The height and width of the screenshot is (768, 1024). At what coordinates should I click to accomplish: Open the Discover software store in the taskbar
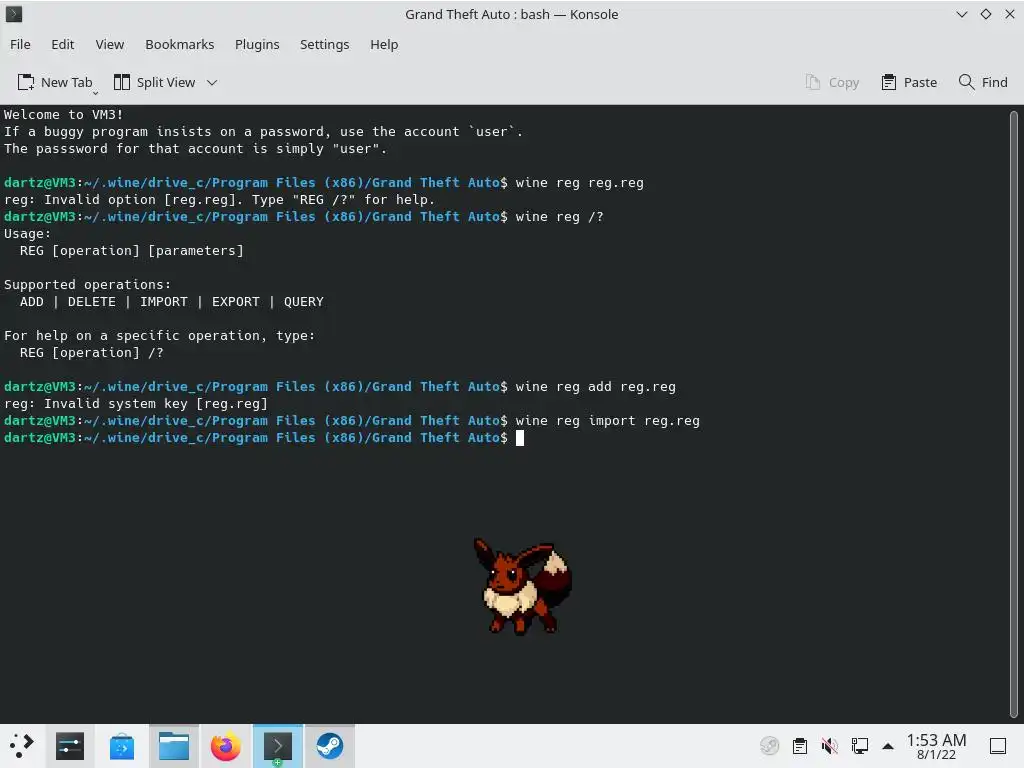[121, 746]
